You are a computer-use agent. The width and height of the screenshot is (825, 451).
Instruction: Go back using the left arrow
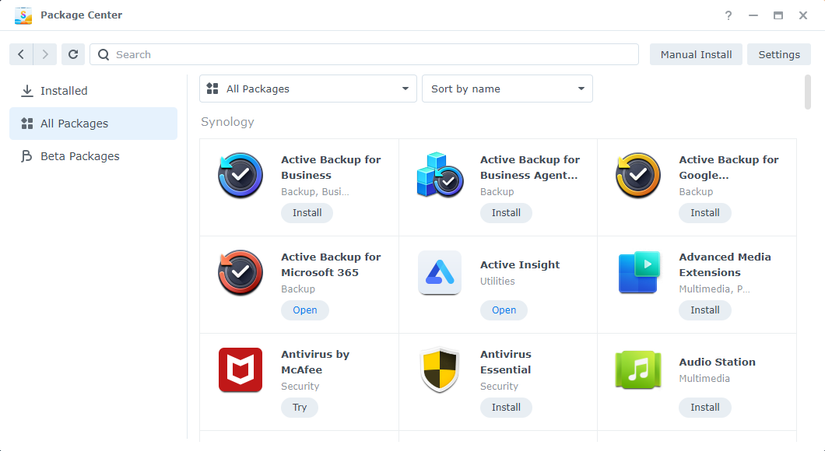click(x=21, y=54)
